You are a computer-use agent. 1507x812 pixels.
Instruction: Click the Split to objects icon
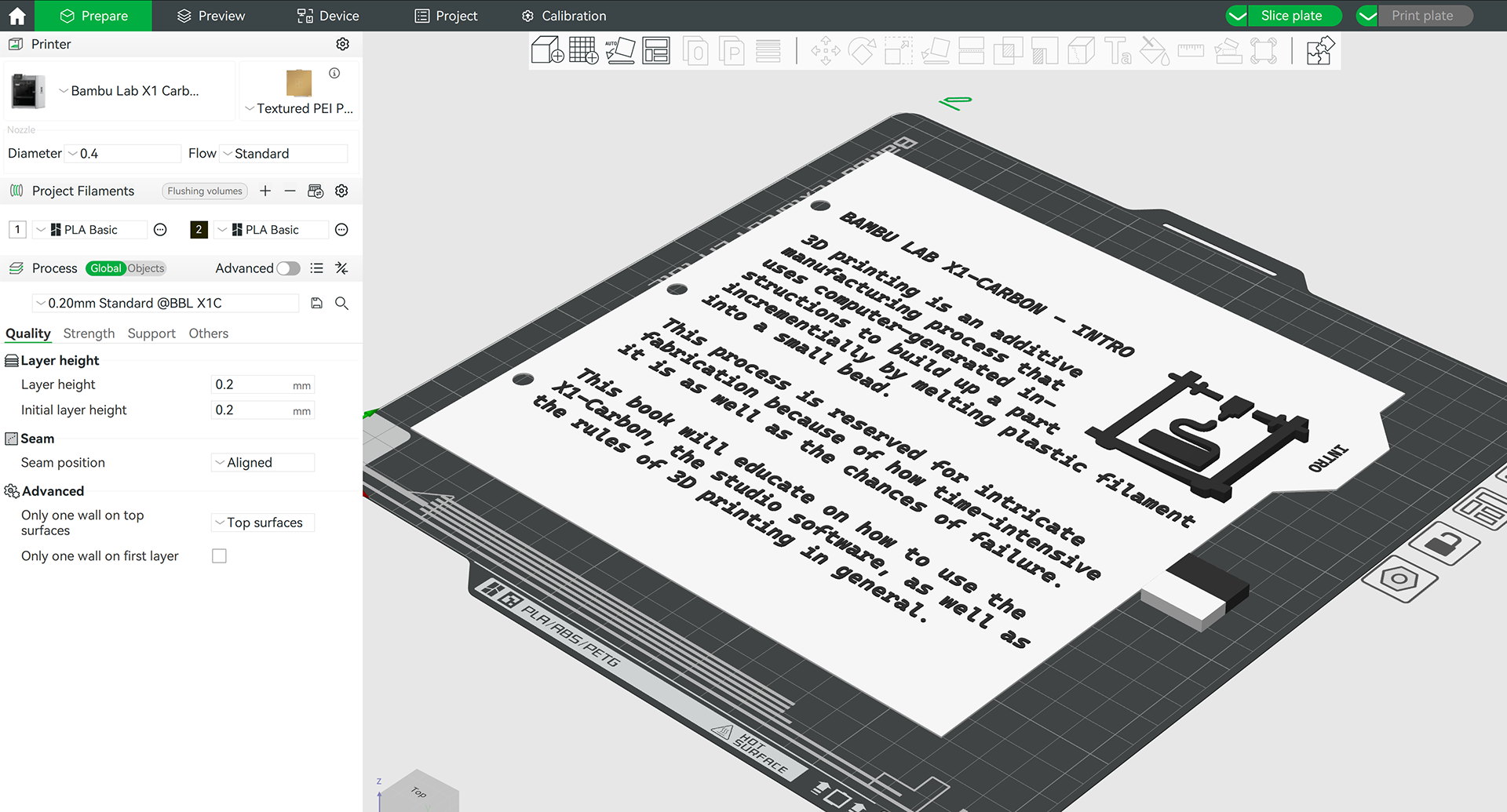pyautogui.click(x=695, y=52)
